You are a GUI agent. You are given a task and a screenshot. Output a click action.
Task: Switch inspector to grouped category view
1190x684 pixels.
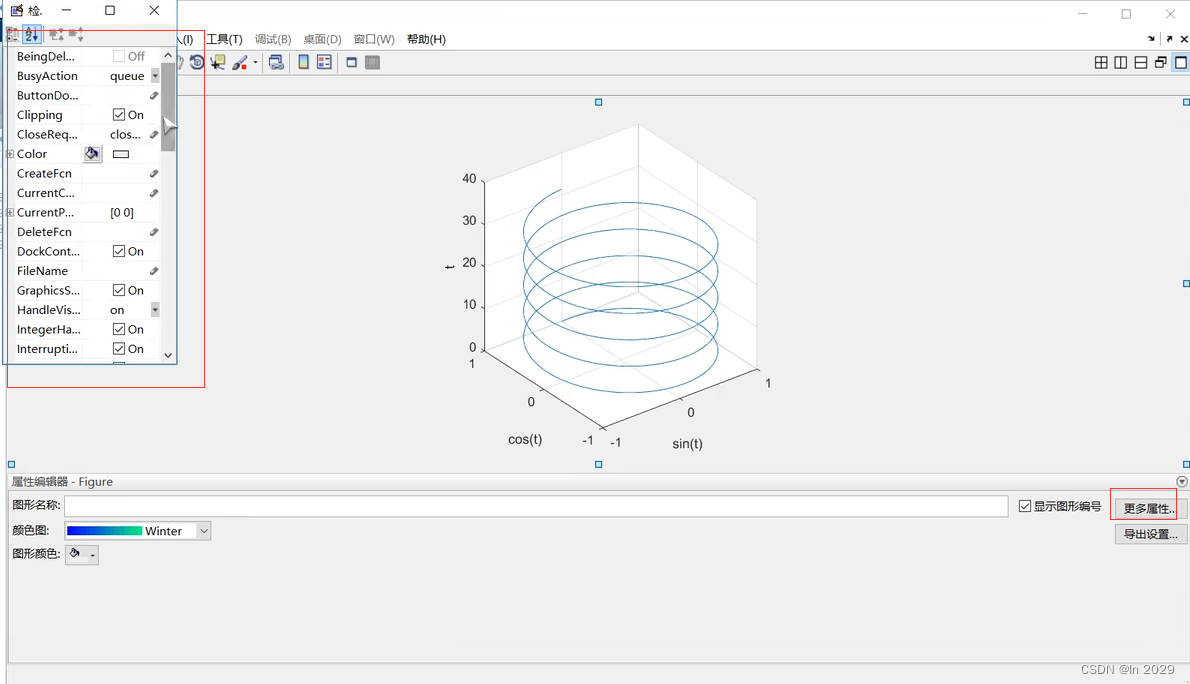(x=13, y=34)
